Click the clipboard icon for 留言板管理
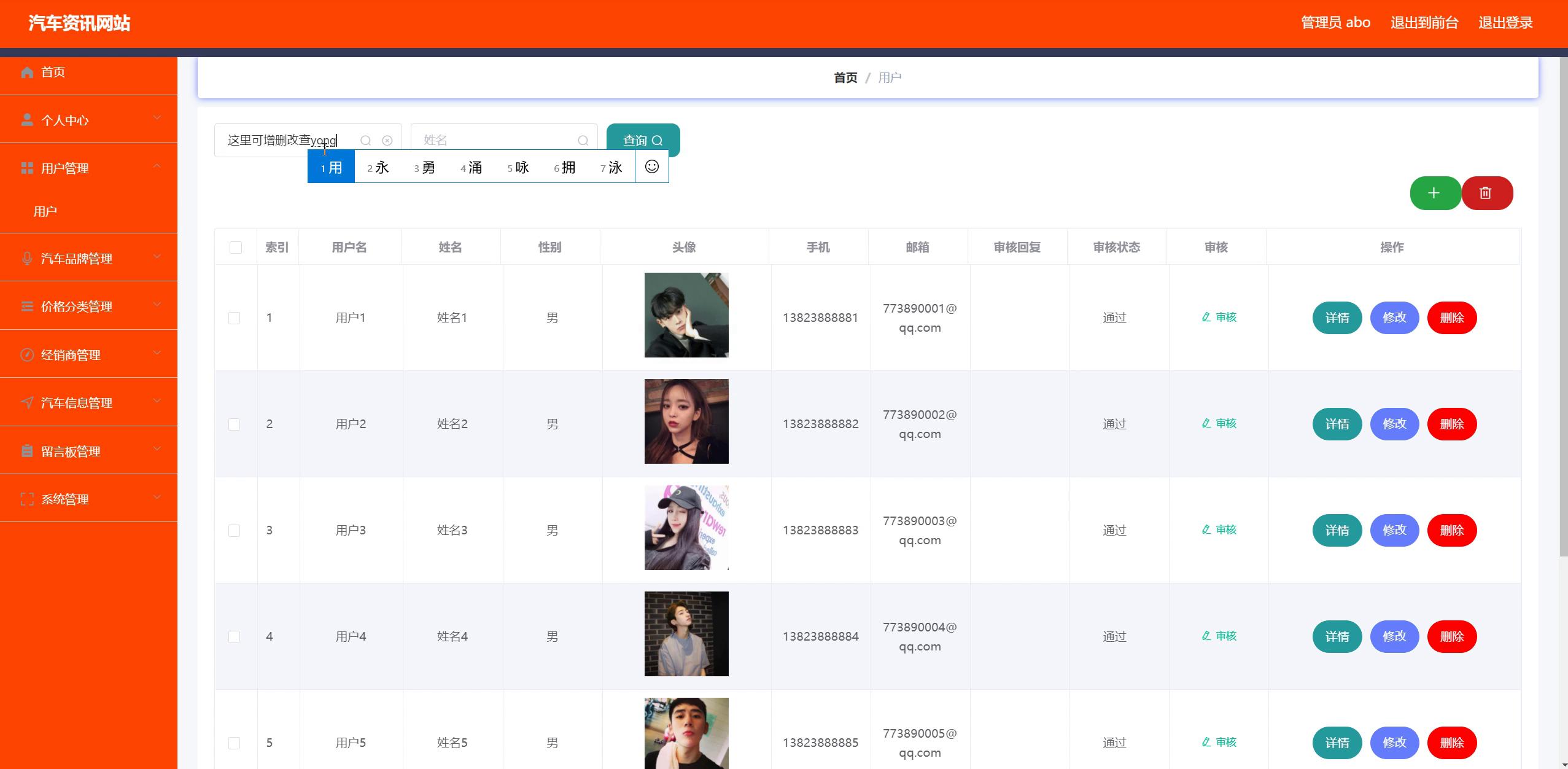1568x769 pixels. (27, 451)
